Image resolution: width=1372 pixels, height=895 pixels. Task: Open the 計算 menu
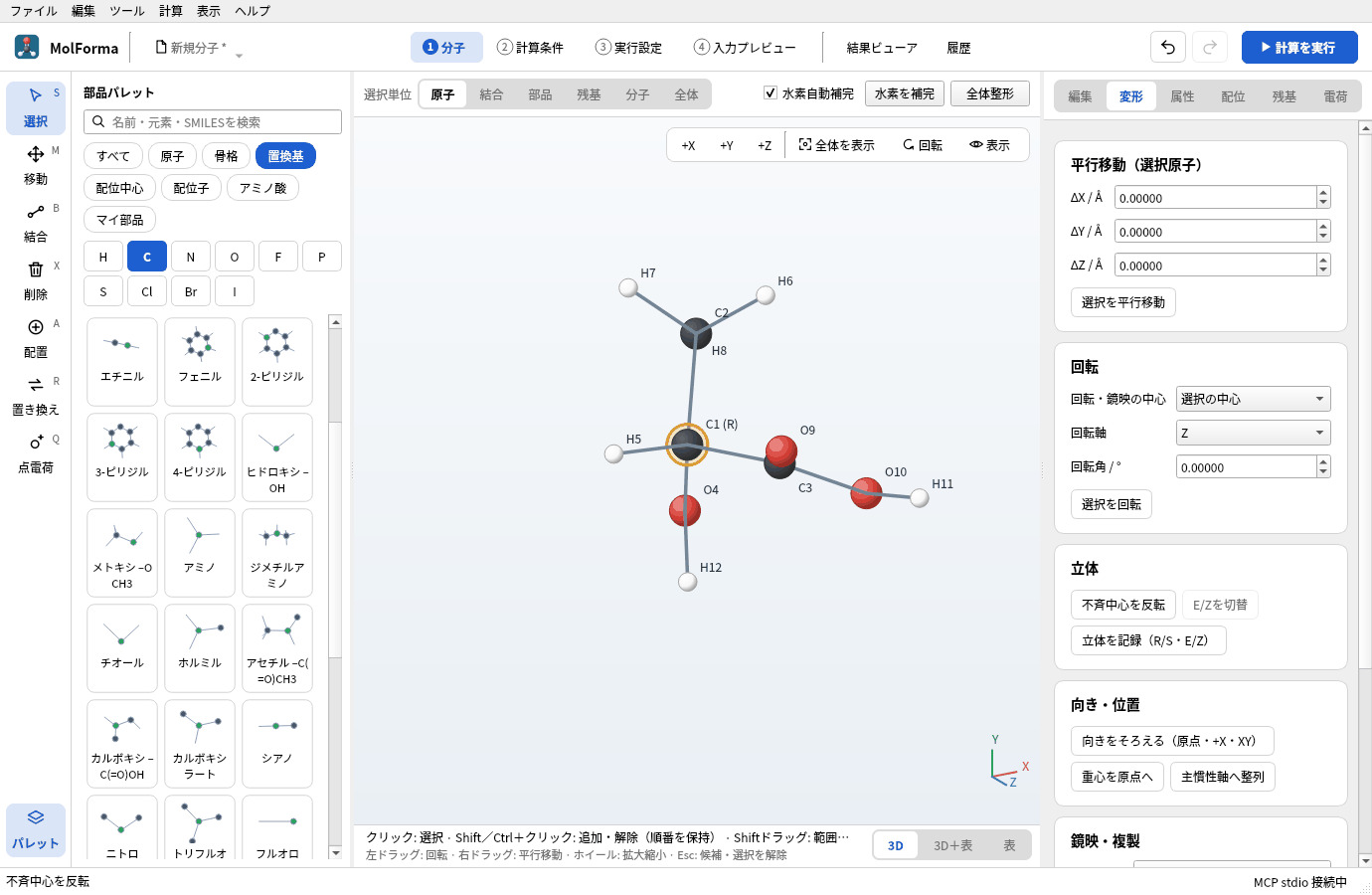pos(171,11)
